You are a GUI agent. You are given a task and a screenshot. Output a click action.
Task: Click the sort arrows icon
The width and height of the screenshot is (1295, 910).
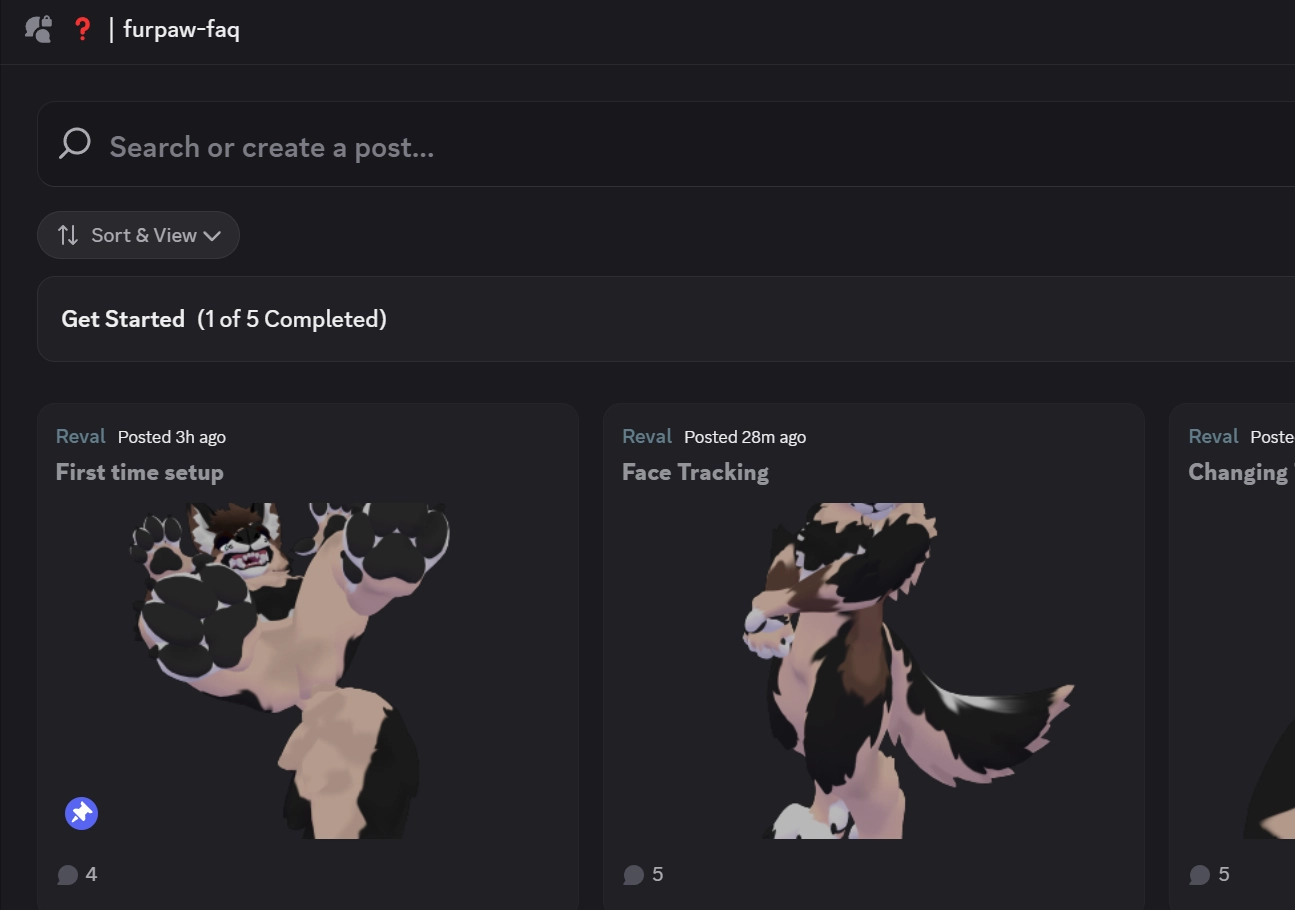pyautogui.click(x=68, y=235)
